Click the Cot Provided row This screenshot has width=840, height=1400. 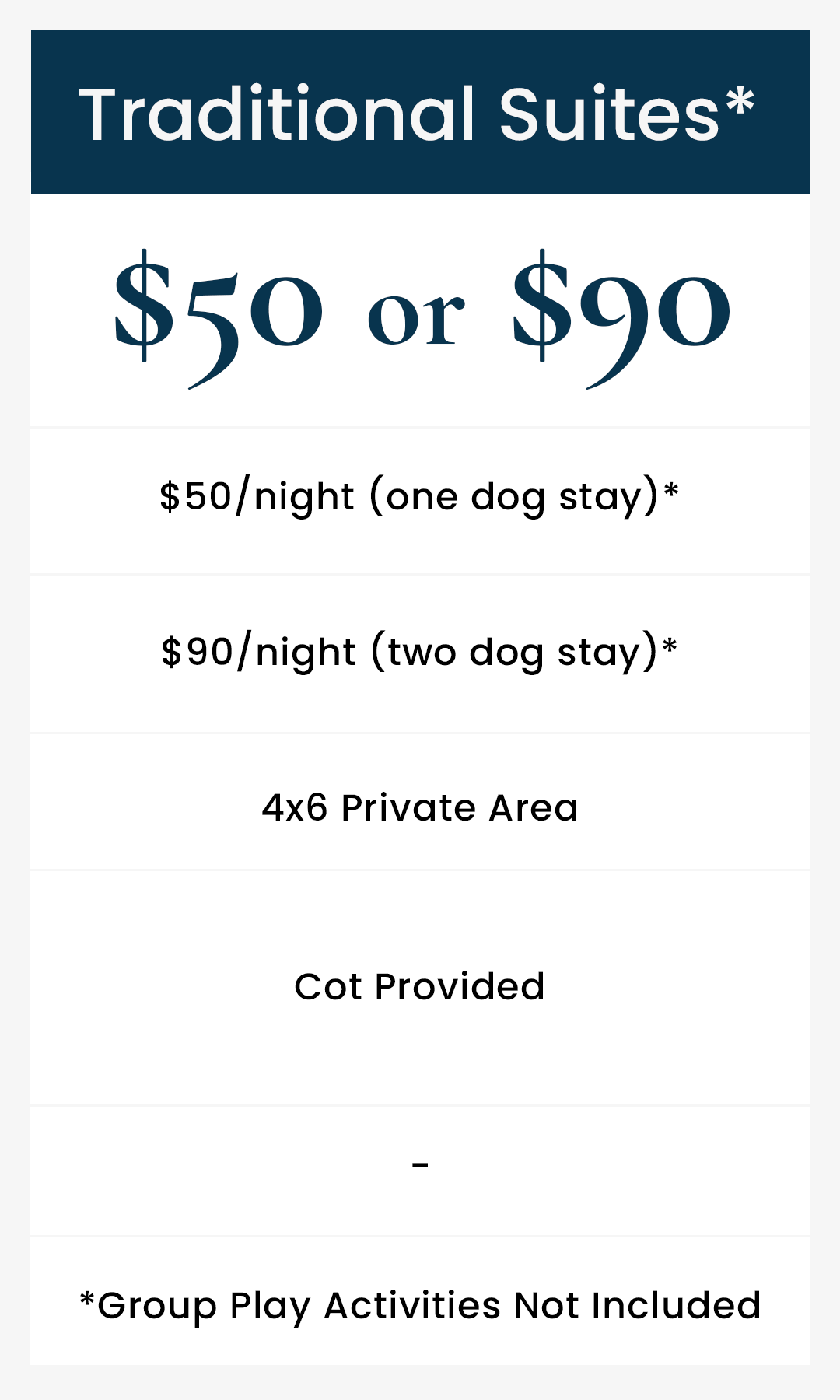point(420,988)
